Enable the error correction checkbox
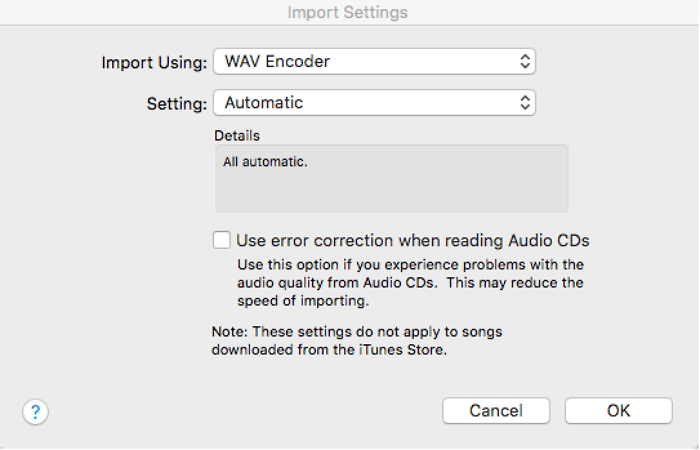700x450 pixels. coord(221,240)
